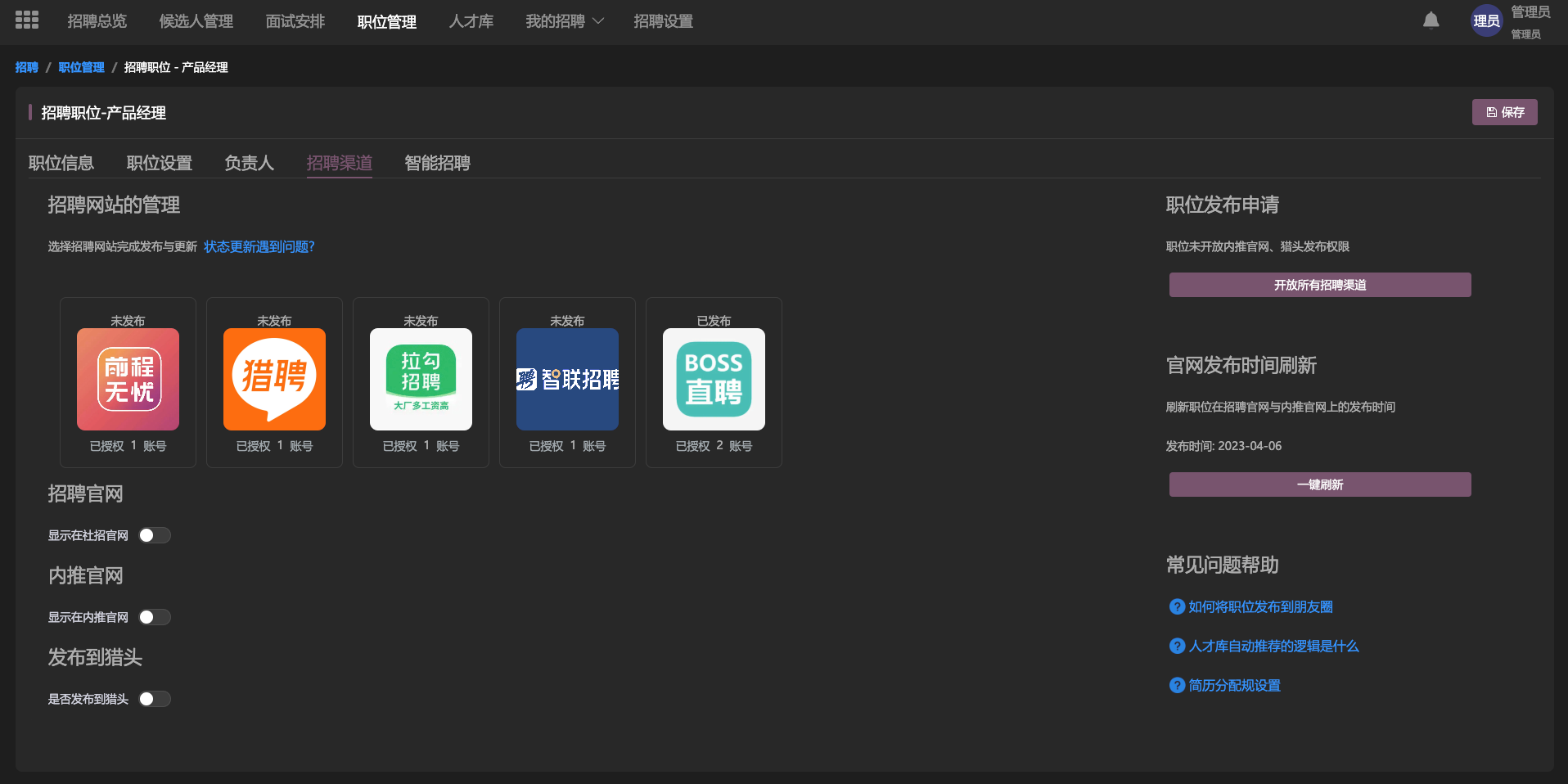Open the 状态更新遇到问题? link
Image resolution: width=1568 pixels, height=784 pixels.
coord(259,246)
